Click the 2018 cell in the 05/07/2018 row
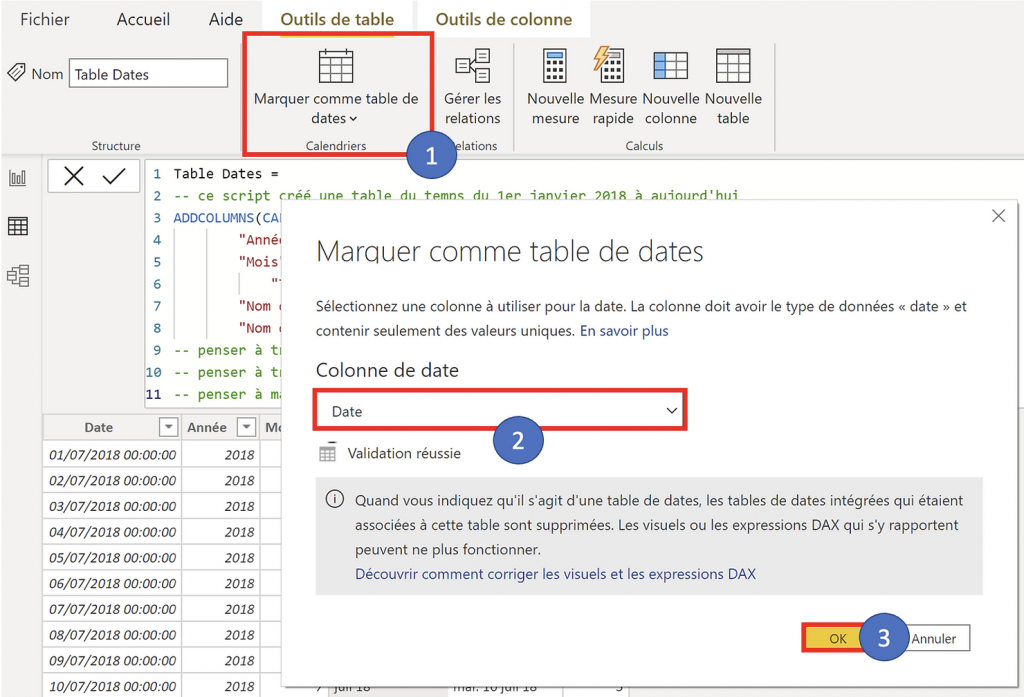The image size is (1024, 697). tap(221, 557)
